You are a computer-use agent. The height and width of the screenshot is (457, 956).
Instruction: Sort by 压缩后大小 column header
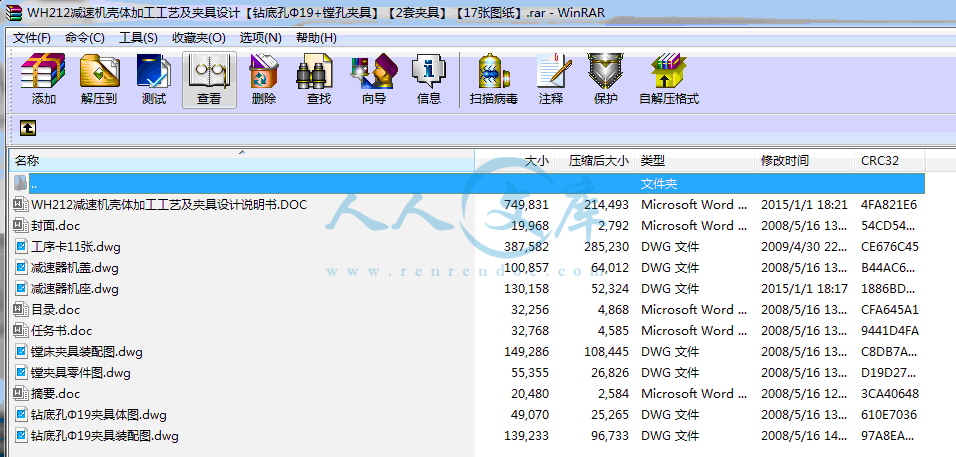(x=595, y=161)
